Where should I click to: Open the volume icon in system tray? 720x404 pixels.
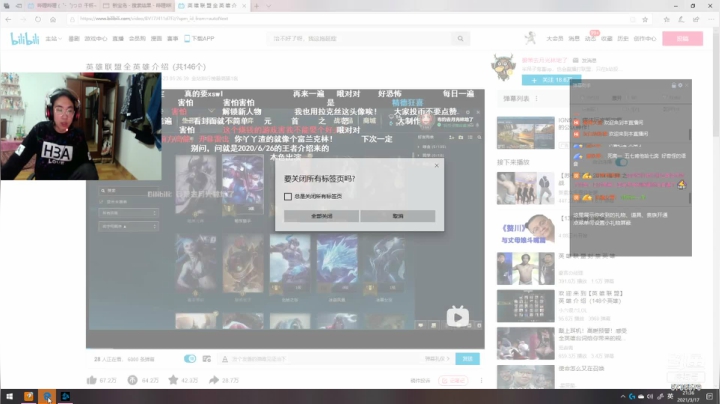650,396
